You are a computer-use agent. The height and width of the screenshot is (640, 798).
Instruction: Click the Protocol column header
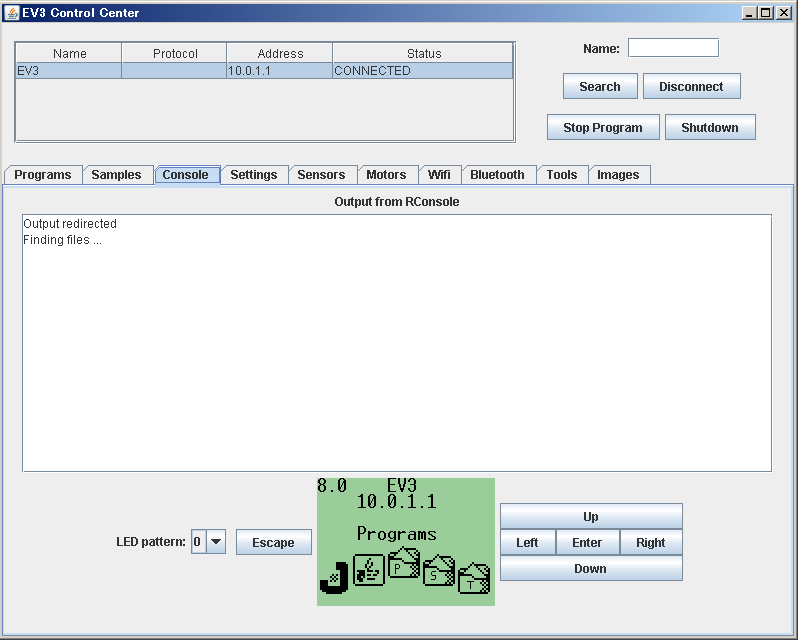click(x=175, y=53)
